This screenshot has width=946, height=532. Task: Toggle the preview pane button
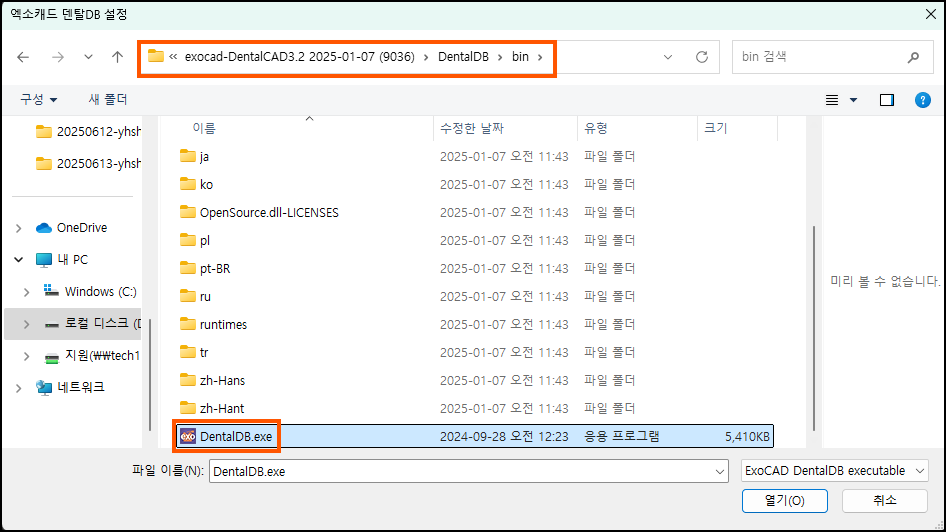click(886, 100)
